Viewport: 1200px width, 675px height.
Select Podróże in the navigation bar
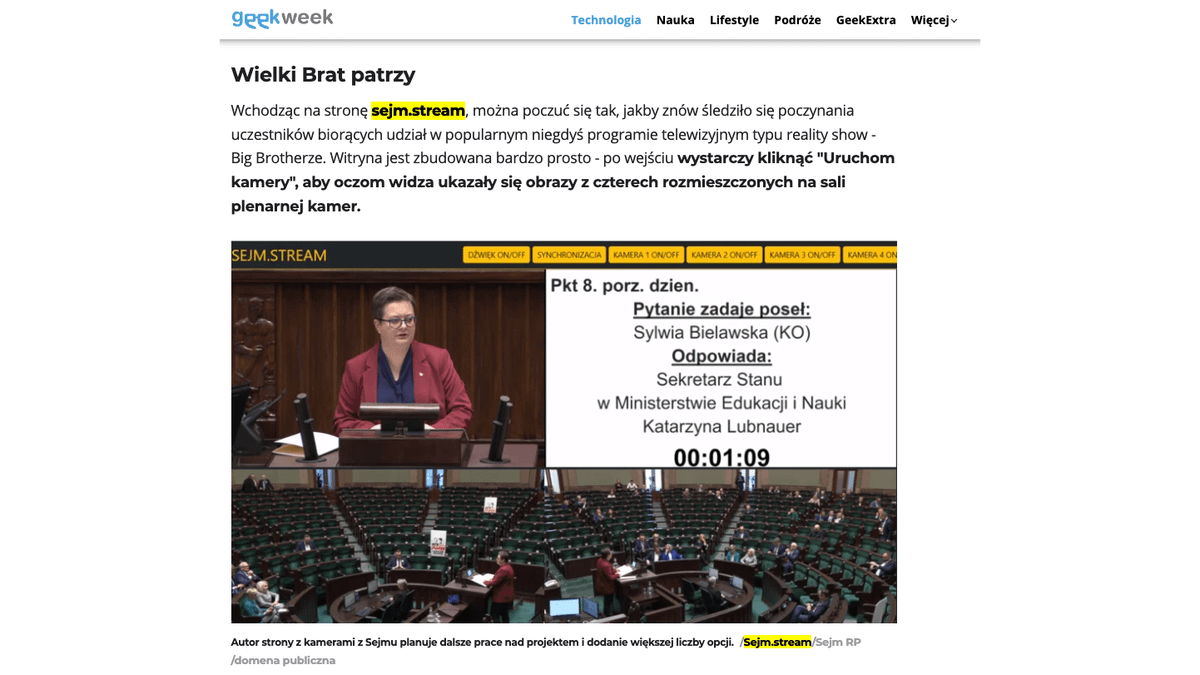click(x=797, y=20)
